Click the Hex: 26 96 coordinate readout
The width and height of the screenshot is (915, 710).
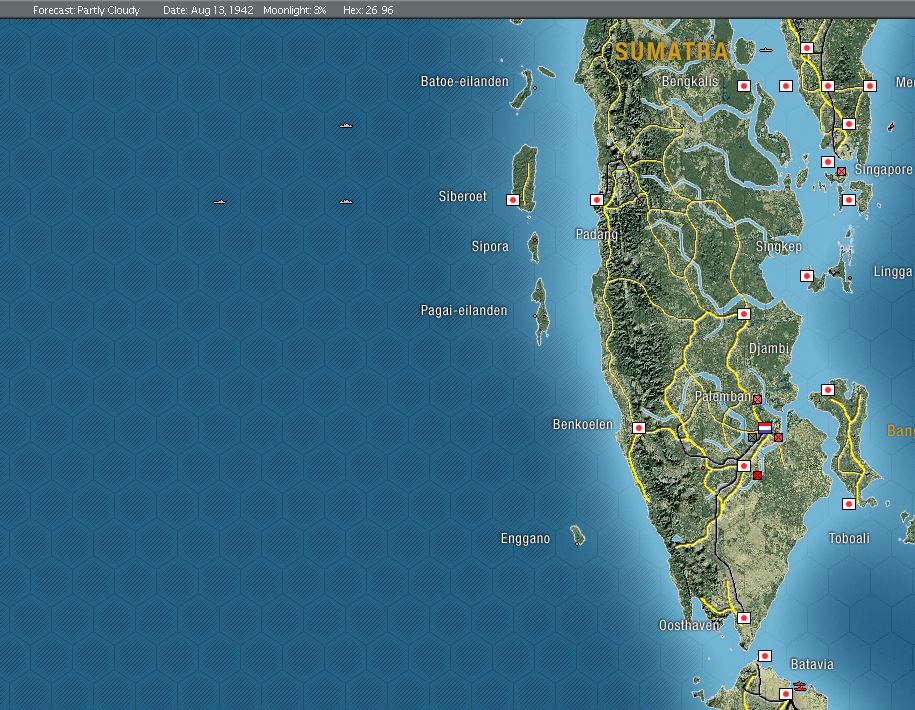[368, 10]
